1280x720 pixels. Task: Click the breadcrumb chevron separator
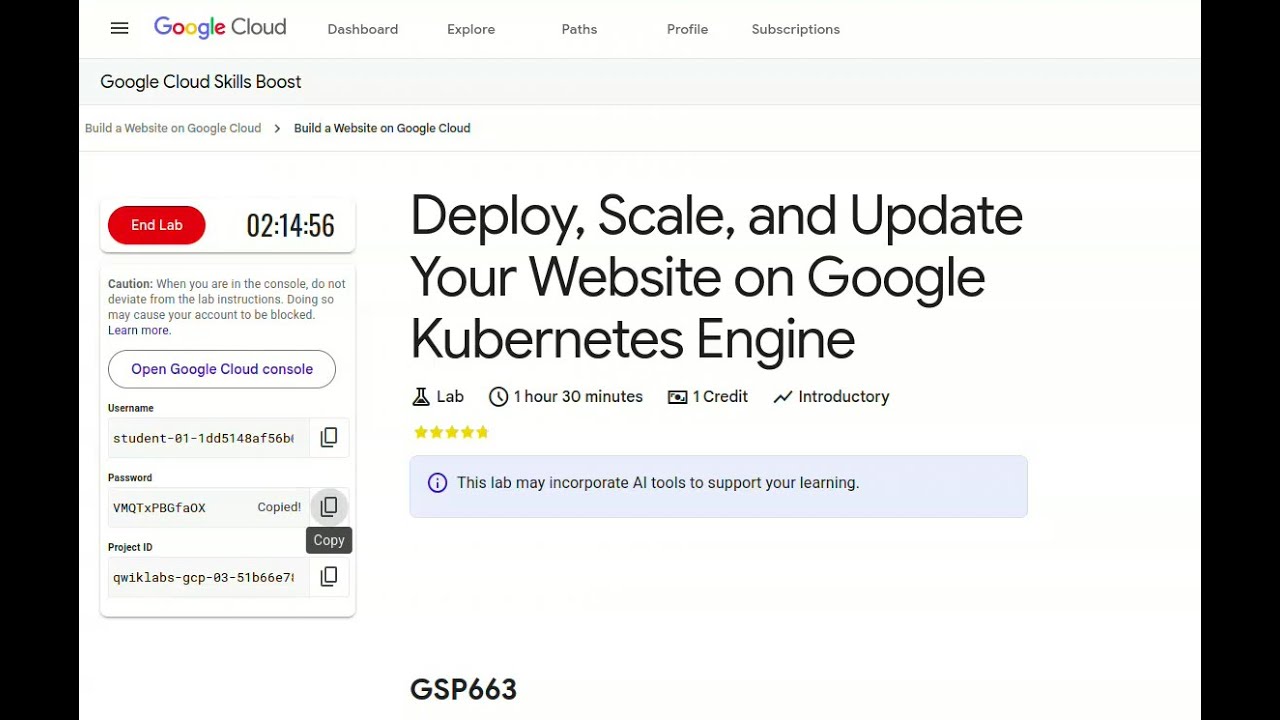click(x=277, y=128)
